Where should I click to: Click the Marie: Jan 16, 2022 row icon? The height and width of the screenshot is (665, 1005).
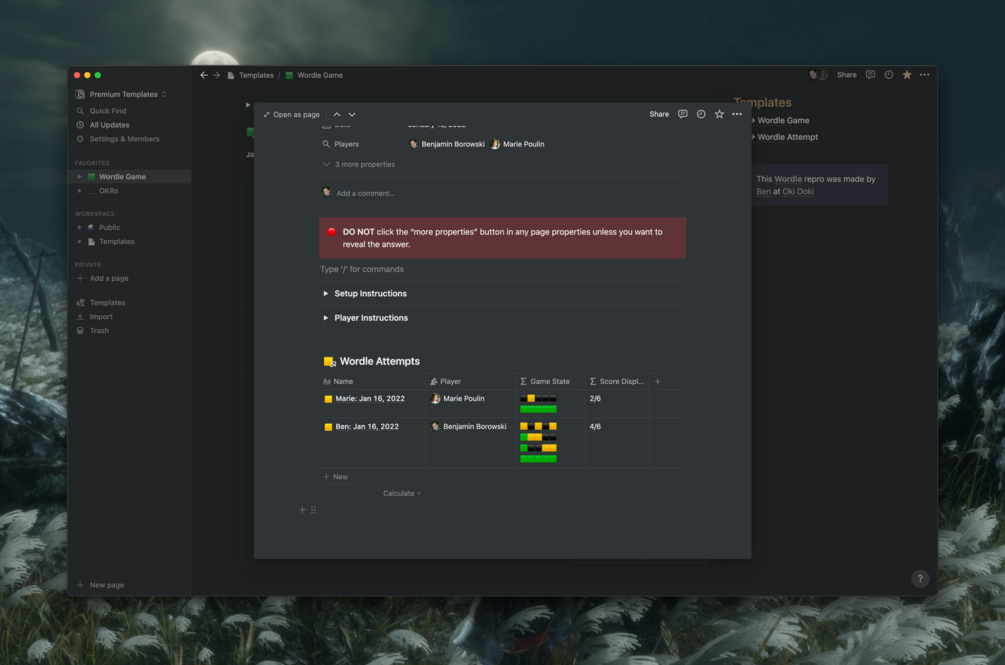click(x=328, y=398)
